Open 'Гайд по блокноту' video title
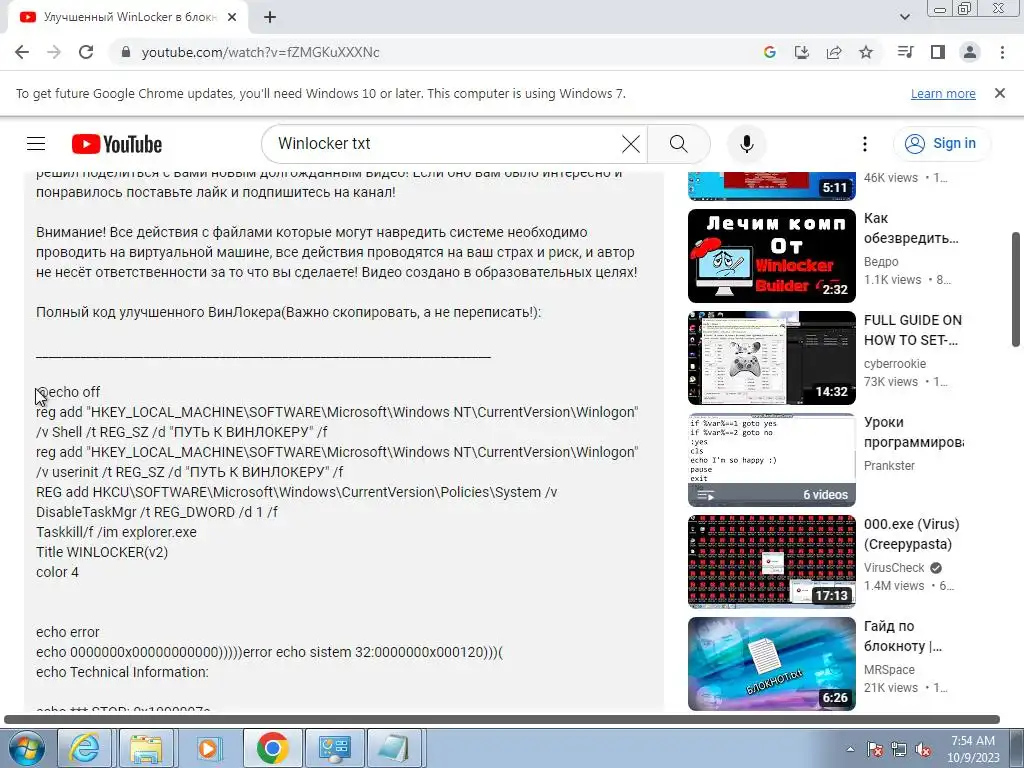The image size is (1024, 768). tap(903, 636)
